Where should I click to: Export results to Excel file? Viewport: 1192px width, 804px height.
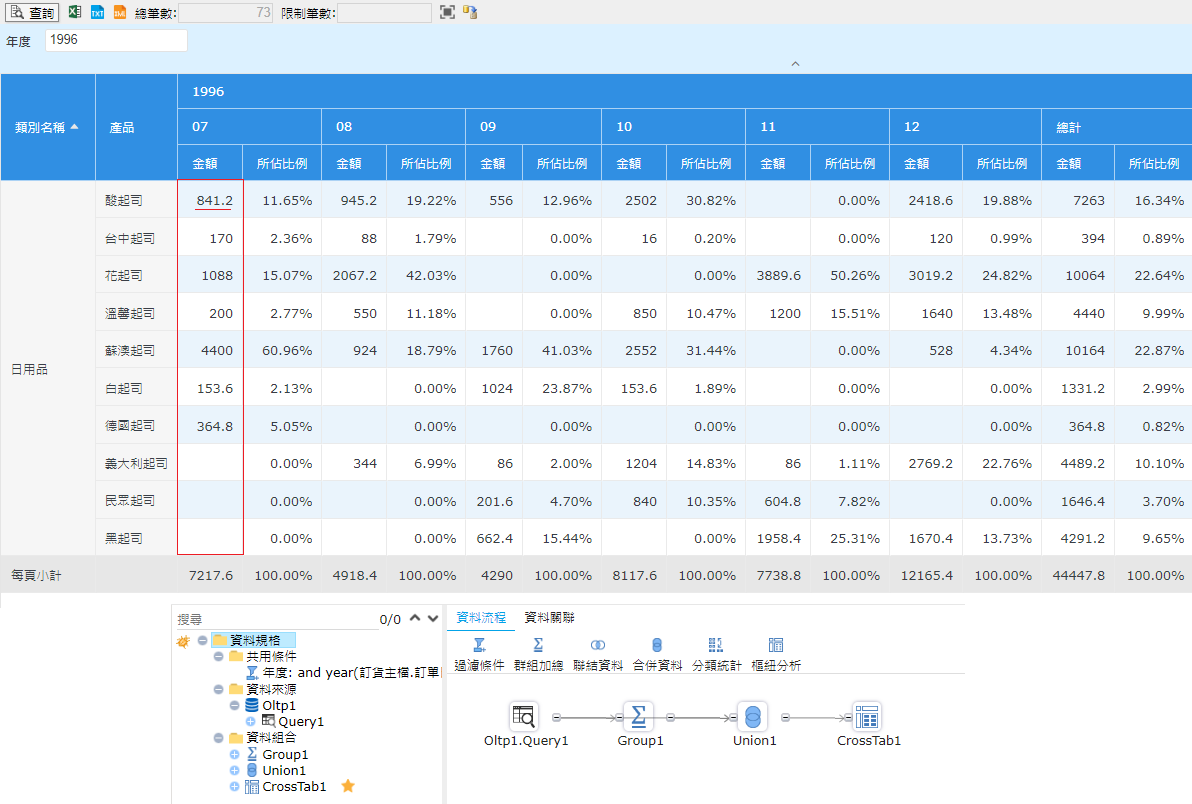pyautogui.click(x=74, y=12)
